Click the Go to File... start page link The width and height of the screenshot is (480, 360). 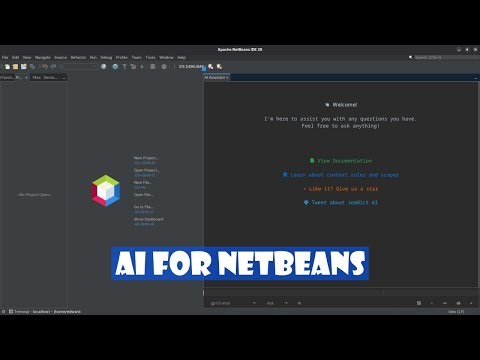143,207
